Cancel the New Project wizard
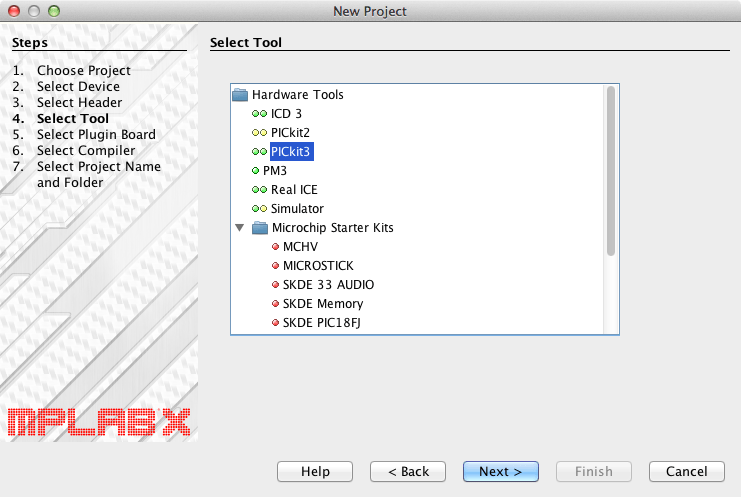The width and height of the screenshot is (741, 497). pos(686,471)
